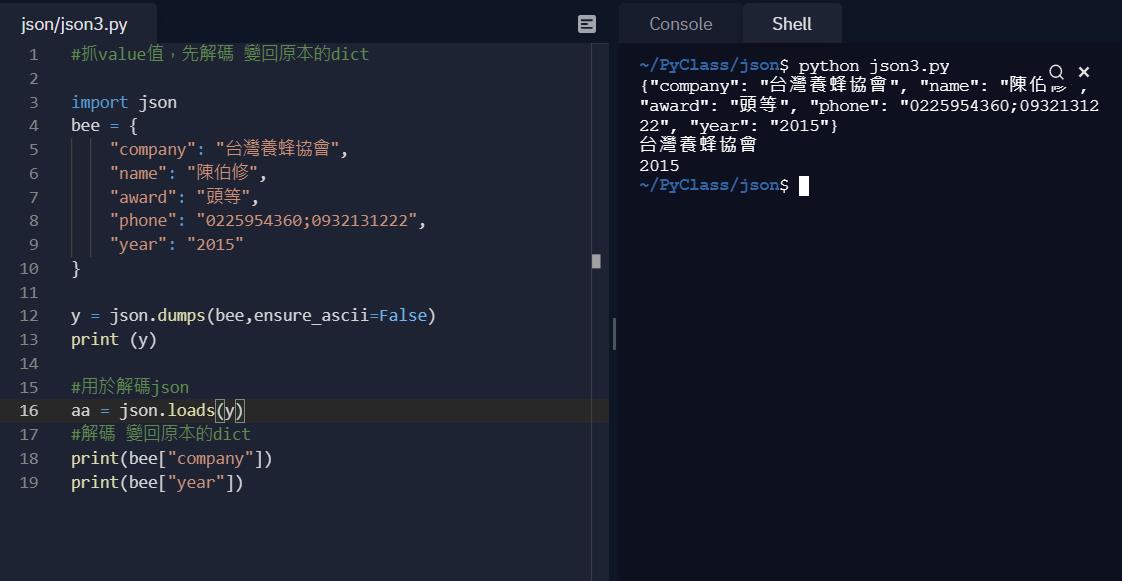Click the shell prompt after ~/PyClass/json$
This screenshot has width=1122, height=581.
coord(805,184)
